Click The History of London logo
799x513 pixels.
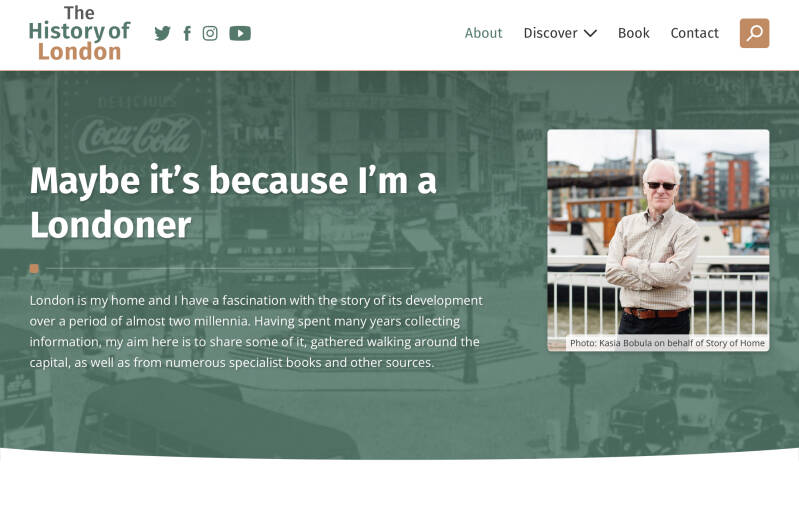(79, 34)
